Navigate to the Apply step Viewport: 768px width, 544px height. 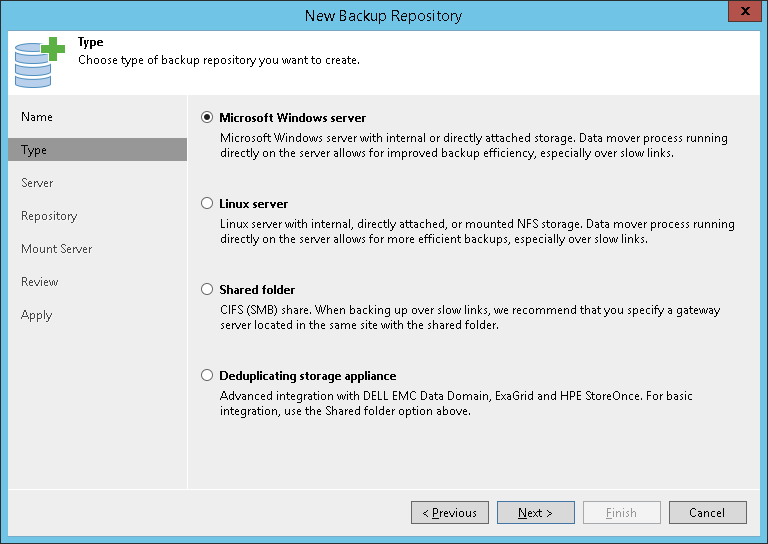[36, 315]
